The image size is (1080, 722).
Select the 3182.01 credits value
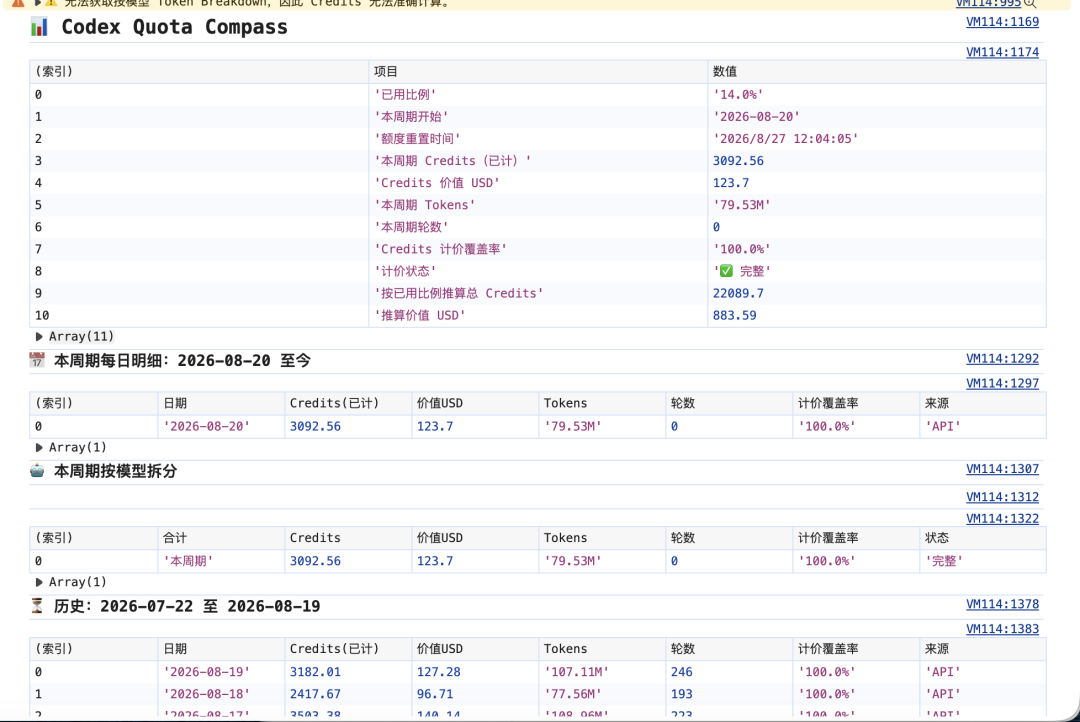315,672
